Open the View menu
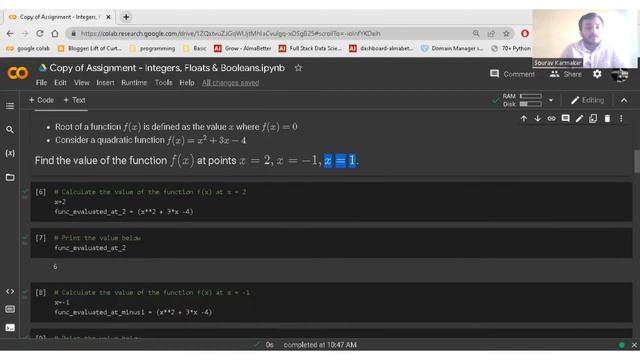The width and height of the screenshot is (640, 360). [82, 83]
